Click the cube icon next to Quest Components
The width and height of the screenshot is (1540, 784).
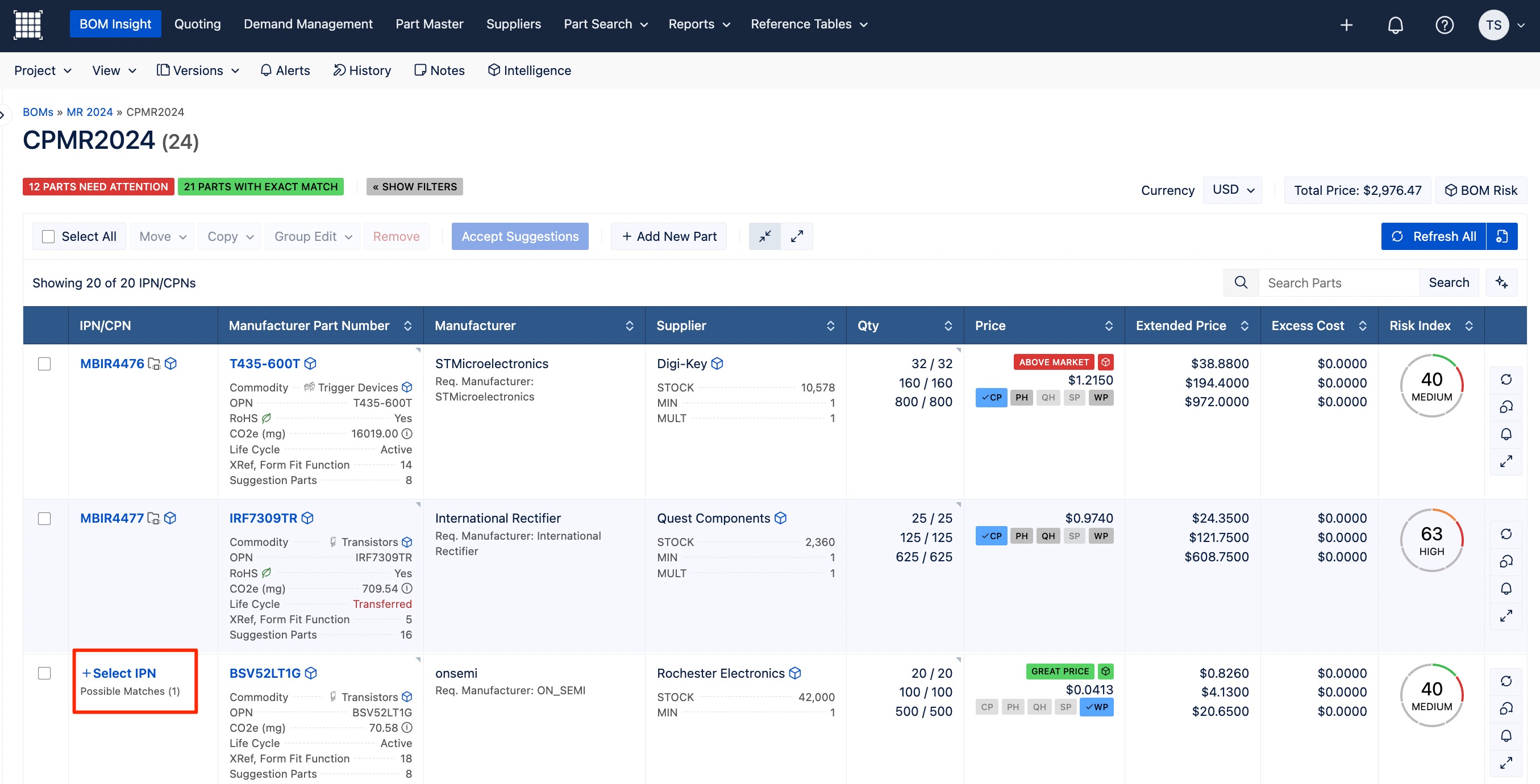(x=780, y=518)
